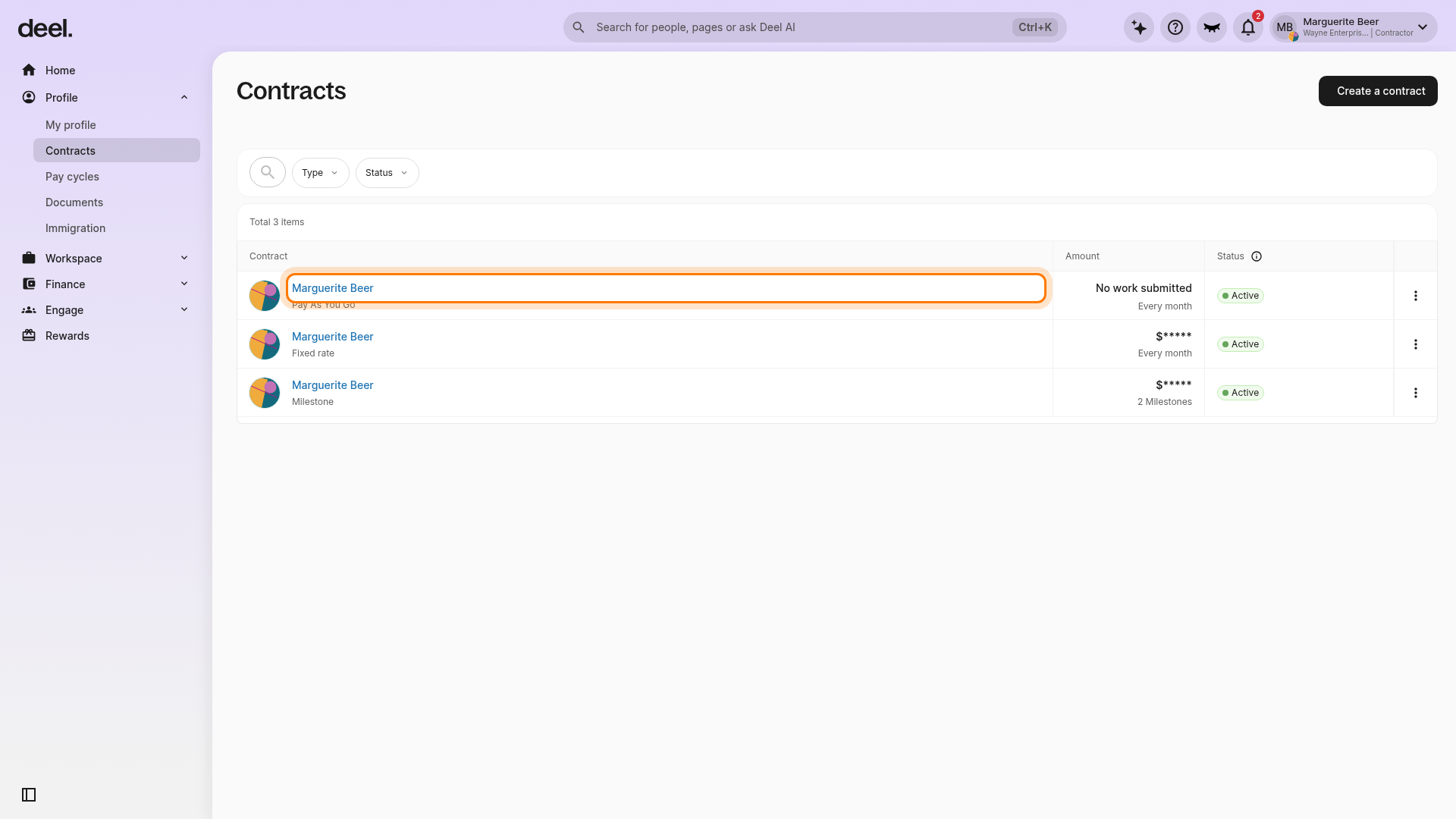
Task: Open Rewards in sidebar
Action: click(x=67, y=336)
